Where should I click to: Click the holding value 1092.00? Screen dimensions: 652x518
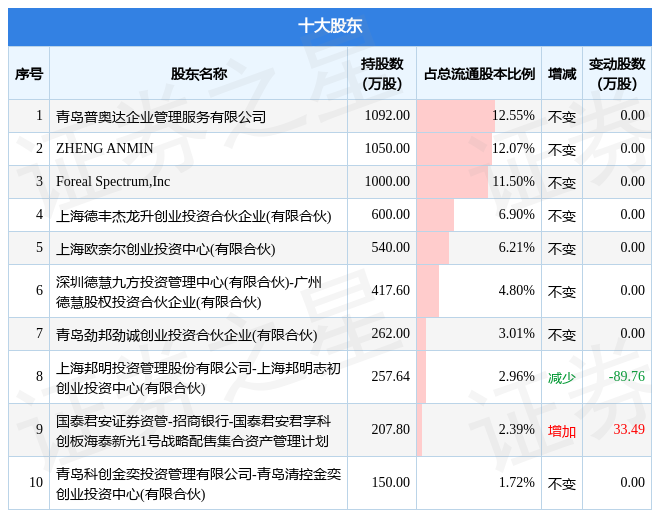click(387, 115)
